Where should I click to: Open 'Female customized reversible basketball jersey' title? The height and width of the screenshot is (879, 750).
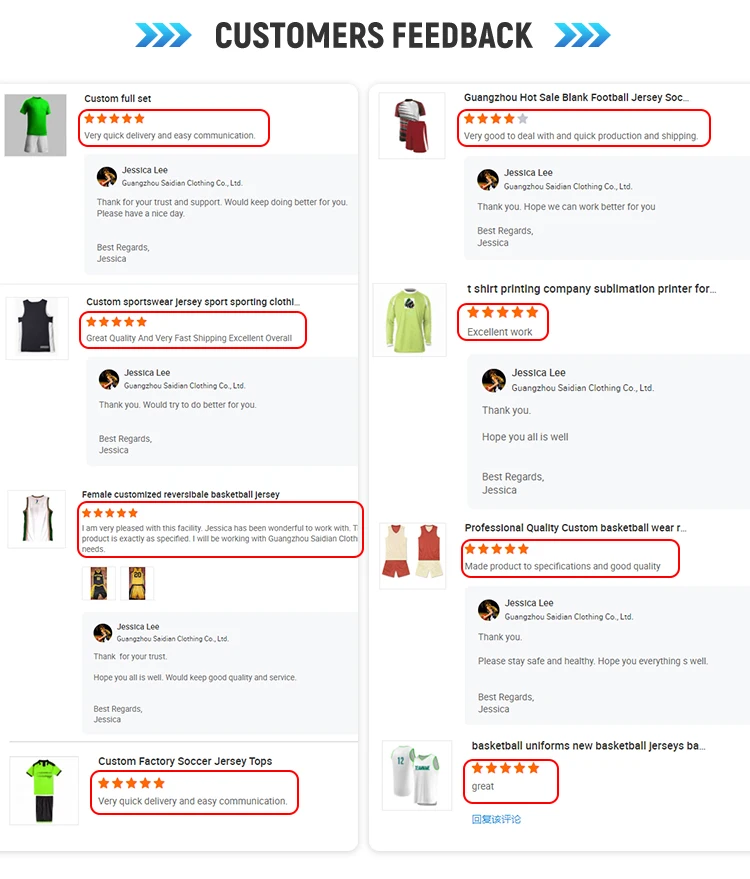(x=180, y=494)
